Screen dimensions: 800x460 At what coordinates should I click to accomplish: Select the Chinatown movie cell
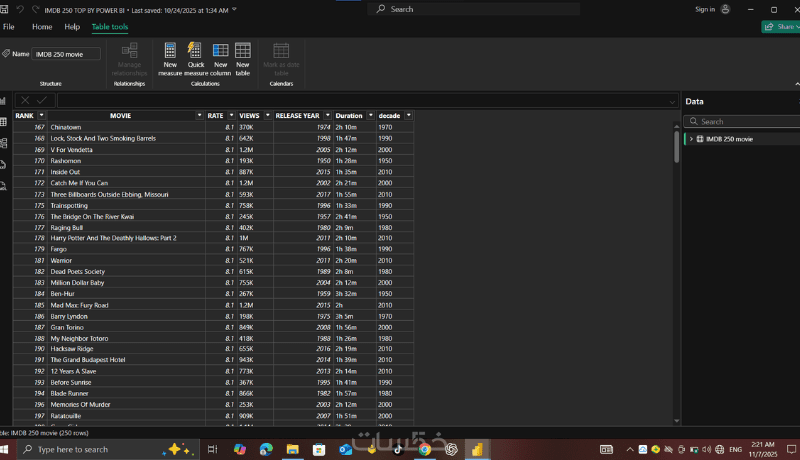tap(126, 127)
